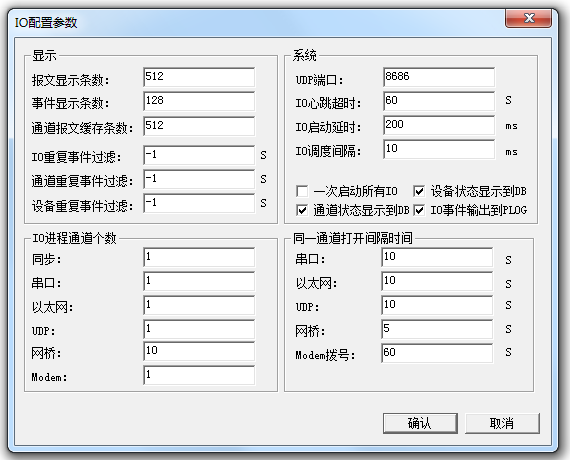Edit 网桥 channel count field showing 10
Screen dimensions: 570x460
pos(199,351)
